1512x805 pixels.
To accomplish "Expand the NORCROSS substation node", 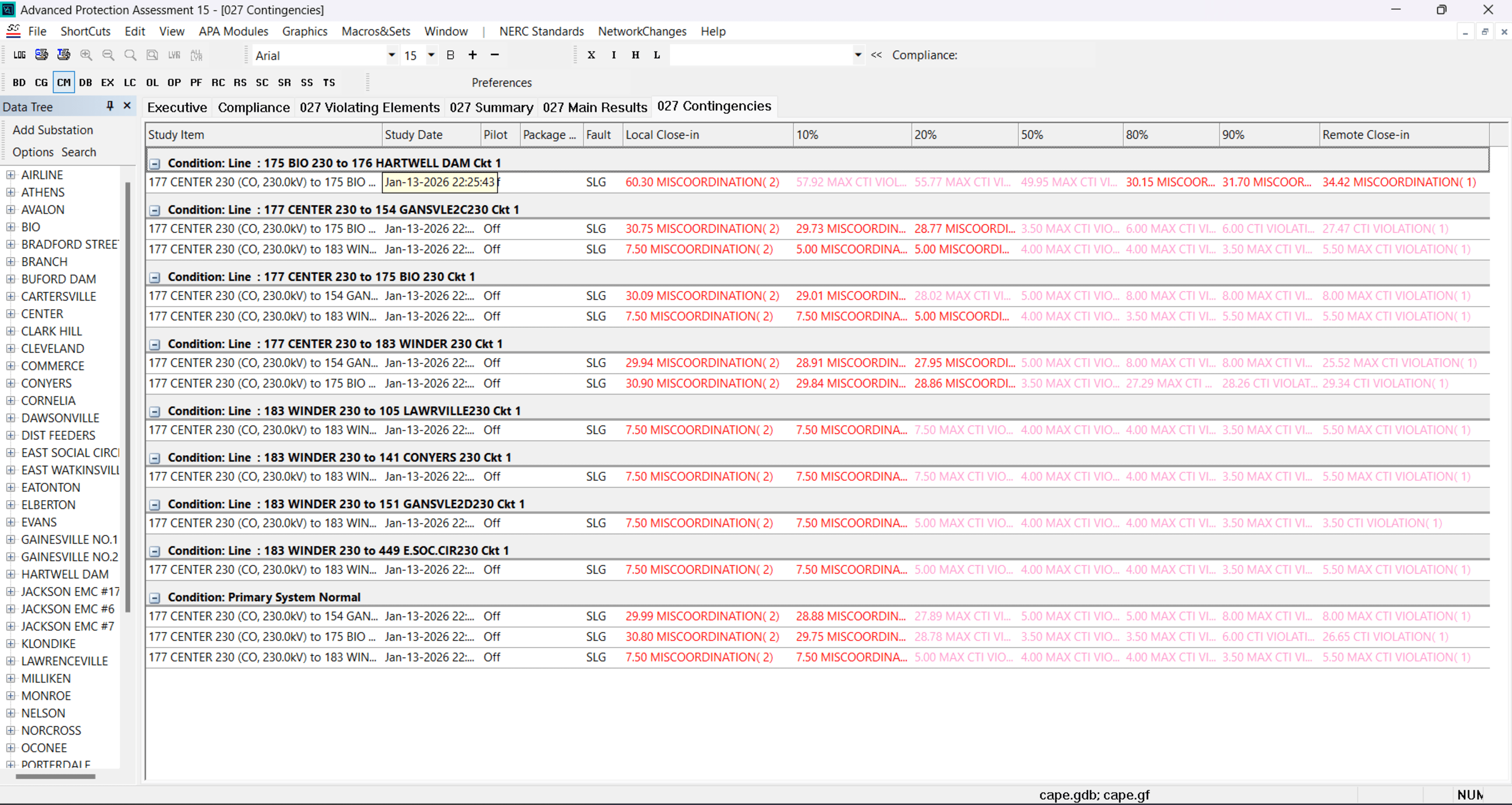I will 10,730.
